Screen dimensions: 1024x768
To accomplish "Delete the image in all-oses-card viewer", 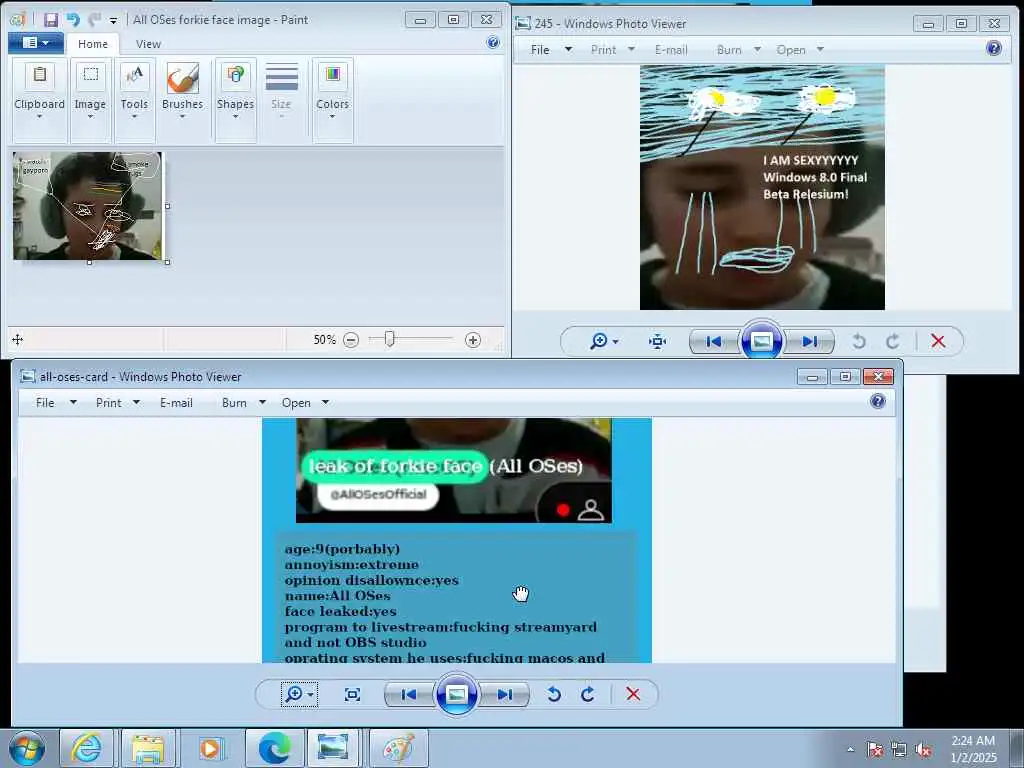I will tap(633, 694).
